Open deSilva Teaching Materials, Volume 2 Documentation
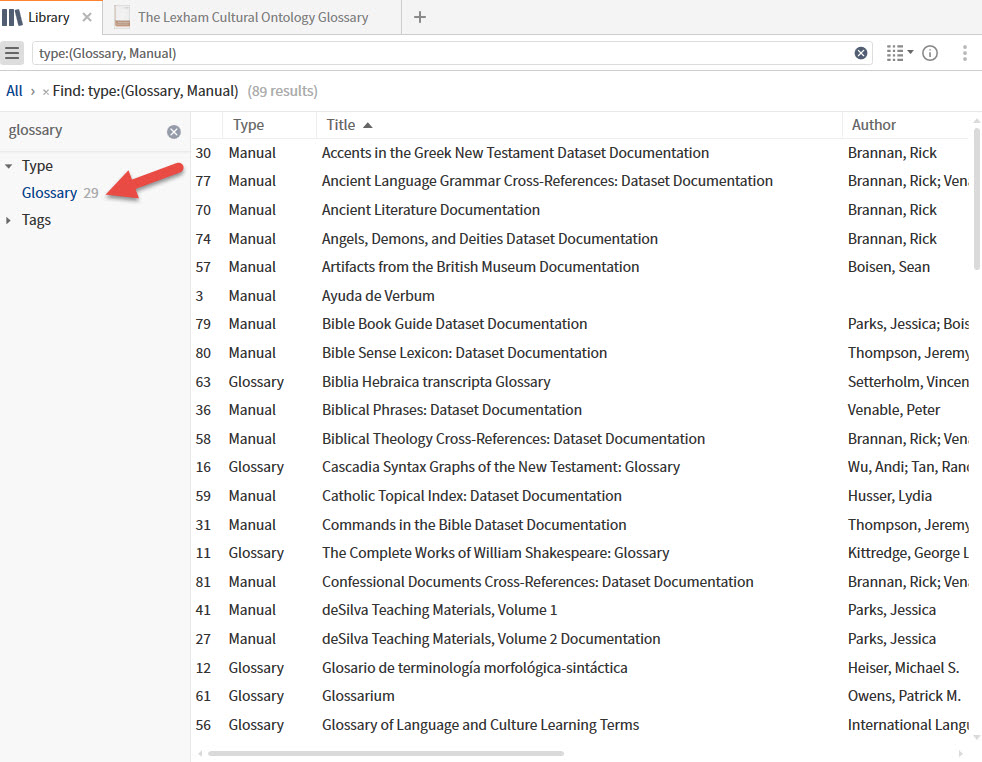Viewport: 982px width, 762px height. [491, 639]
